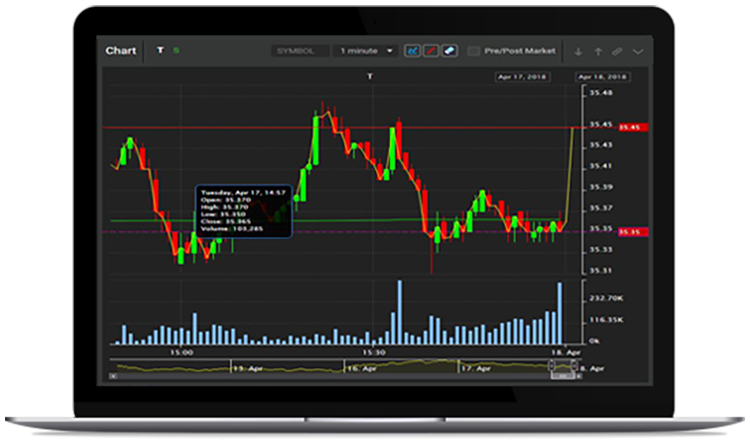
Task: Click the SYMBOL input field
Action: 300,50
